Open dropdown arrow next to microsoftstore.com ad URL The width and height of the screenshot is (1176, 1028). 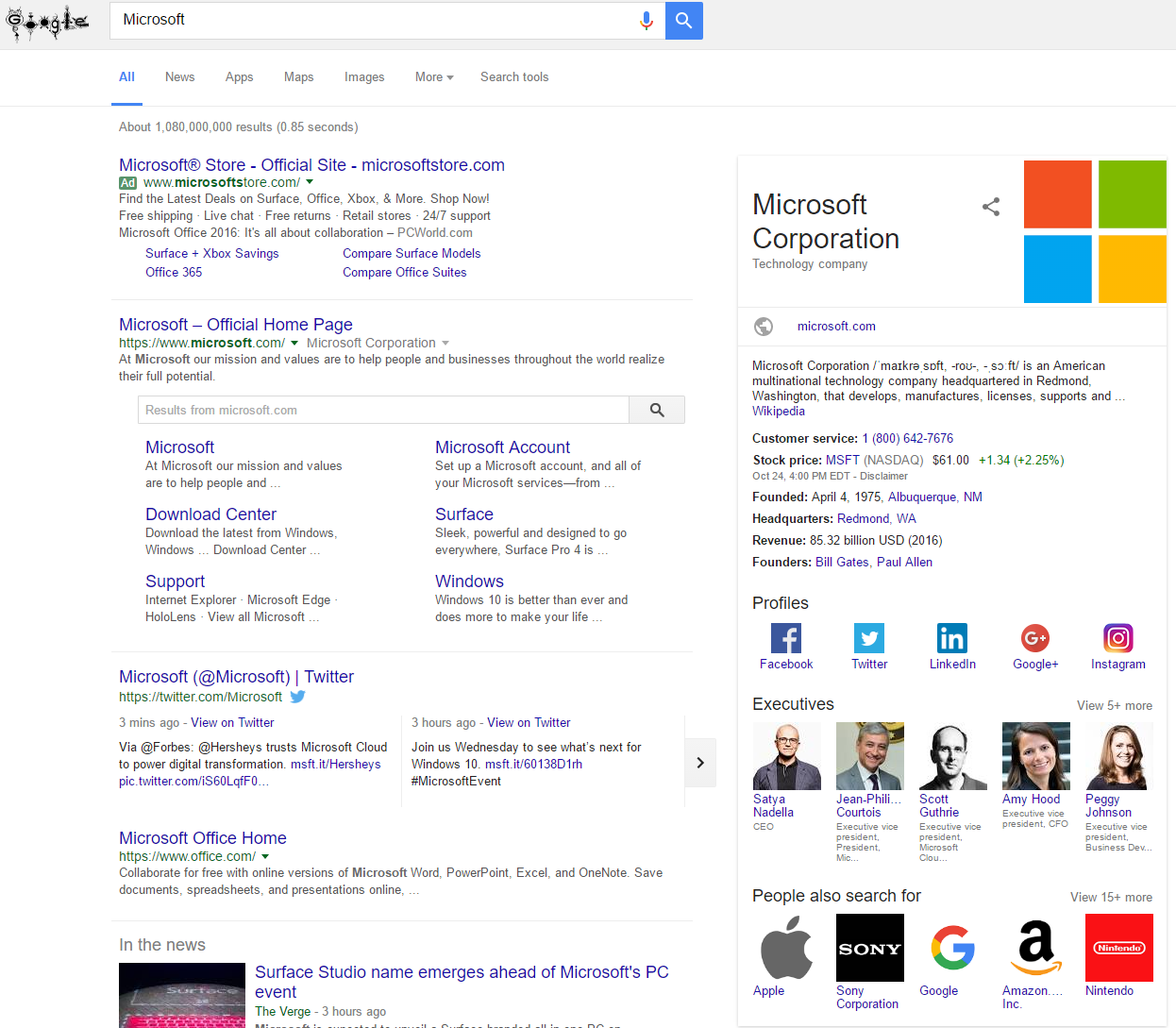point(310,182)
